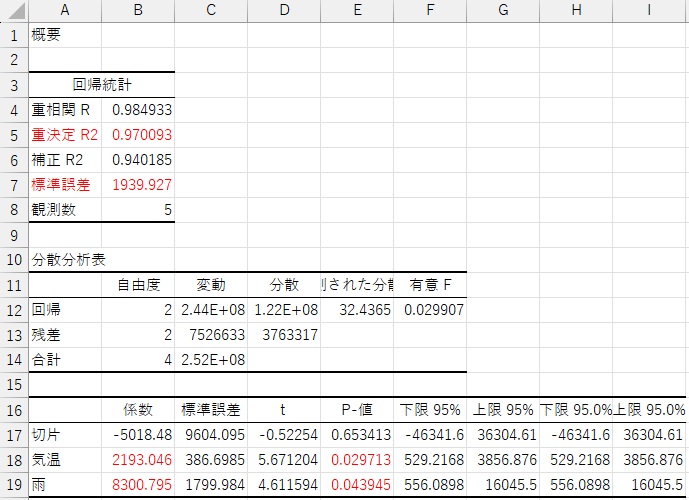Select the 重相関 R value 0.984933

(138, 110)
